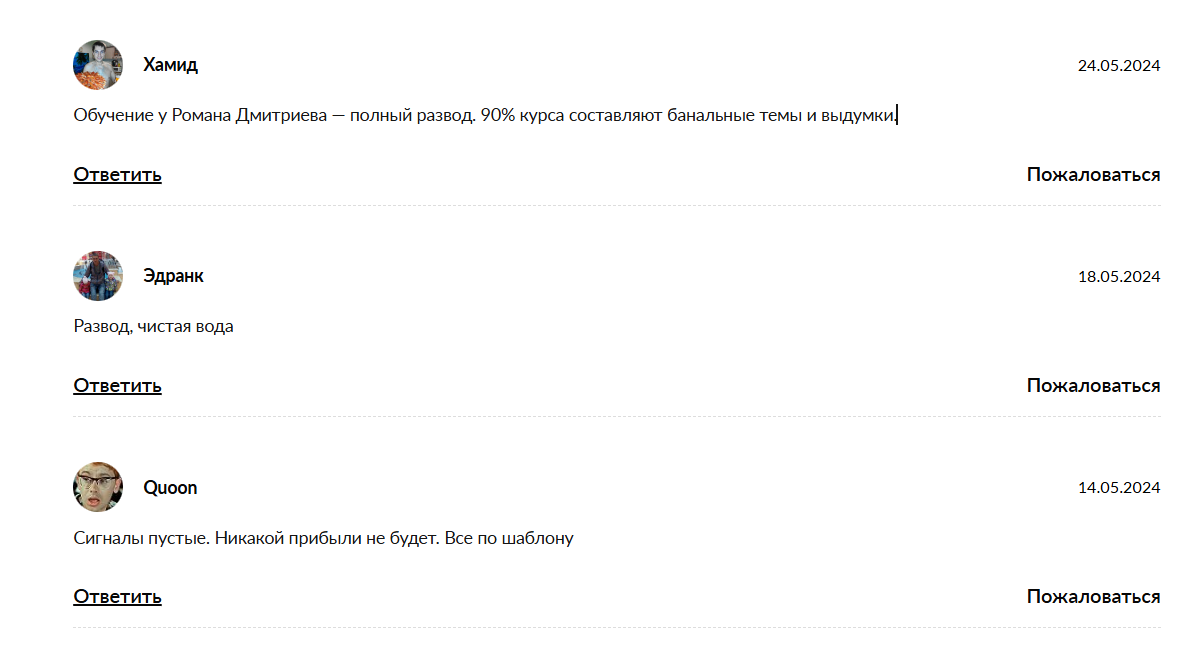Click the comment text about Романа Дмитриева
Image resolution: width=1184 pixels, height=647 pixels.
click(485, 115)
